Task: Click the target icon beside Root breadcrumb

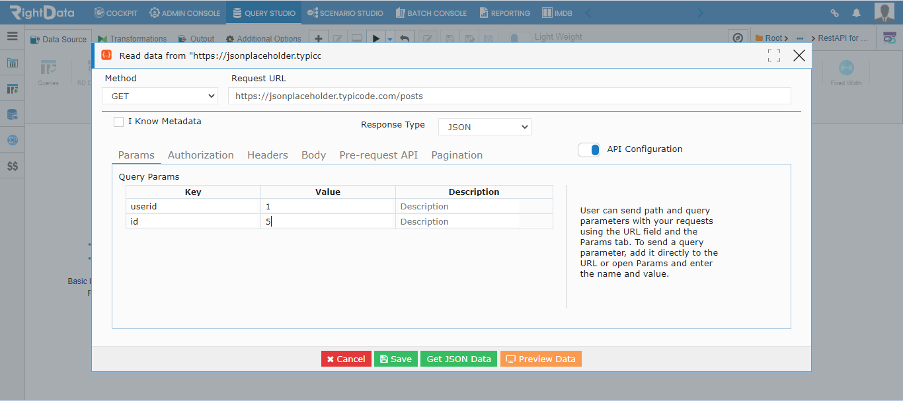Action: point(737,38)
